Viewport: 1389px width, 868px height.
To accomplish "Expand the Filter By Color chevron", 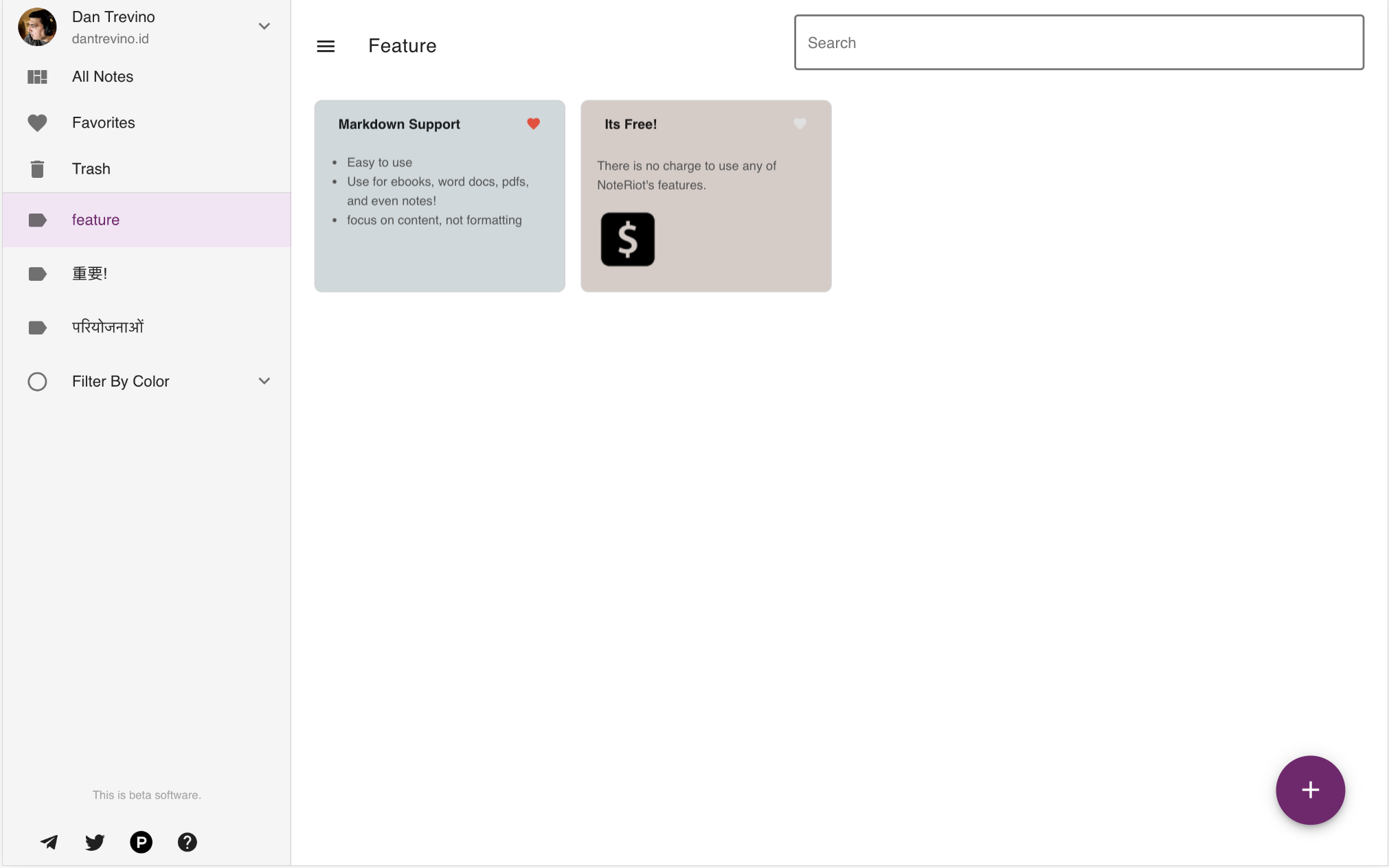I will 264,381.
